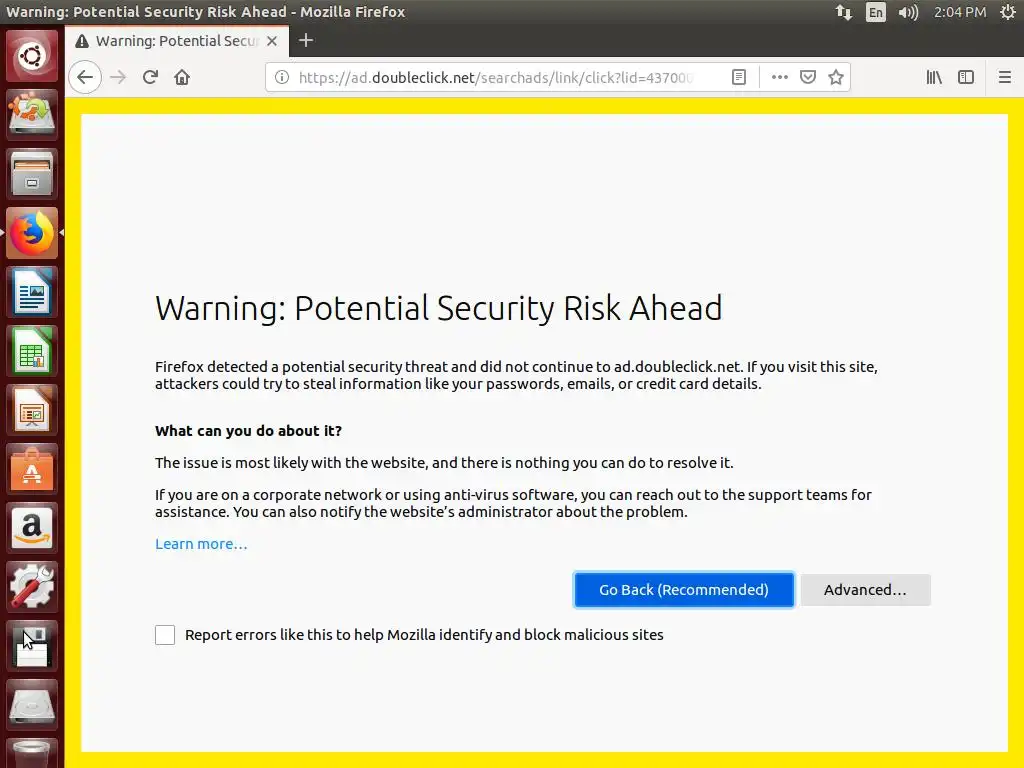Open the sound volume indicator

click(908, 12)
